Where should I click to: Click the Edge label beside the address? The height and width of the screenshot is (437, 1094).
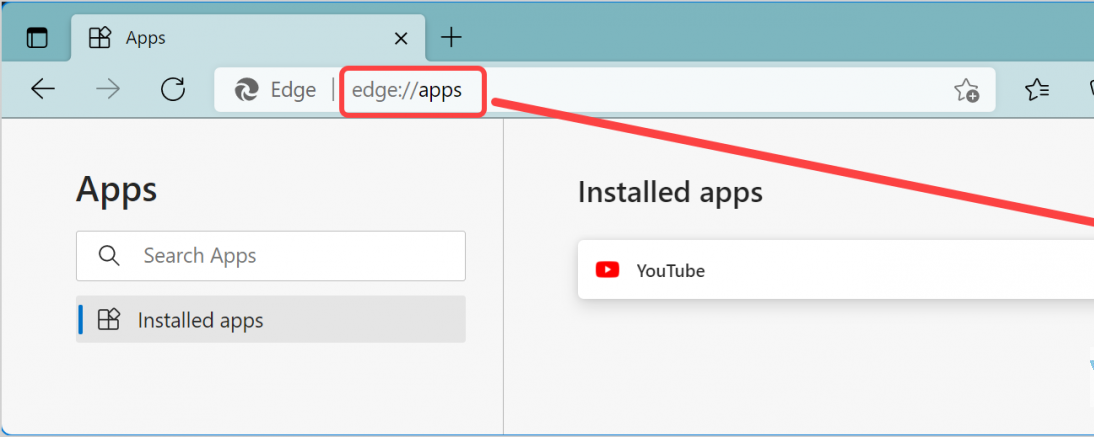(293, 90)
